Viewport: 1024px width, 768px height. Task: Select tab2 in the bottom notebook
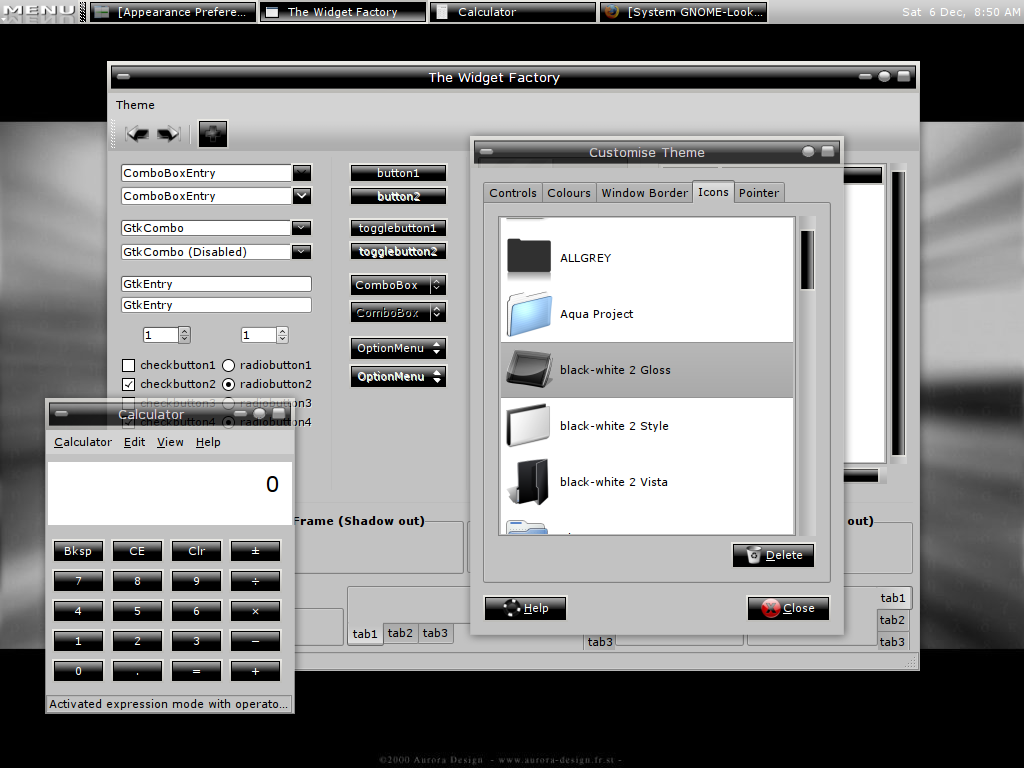tap(400, 633)
